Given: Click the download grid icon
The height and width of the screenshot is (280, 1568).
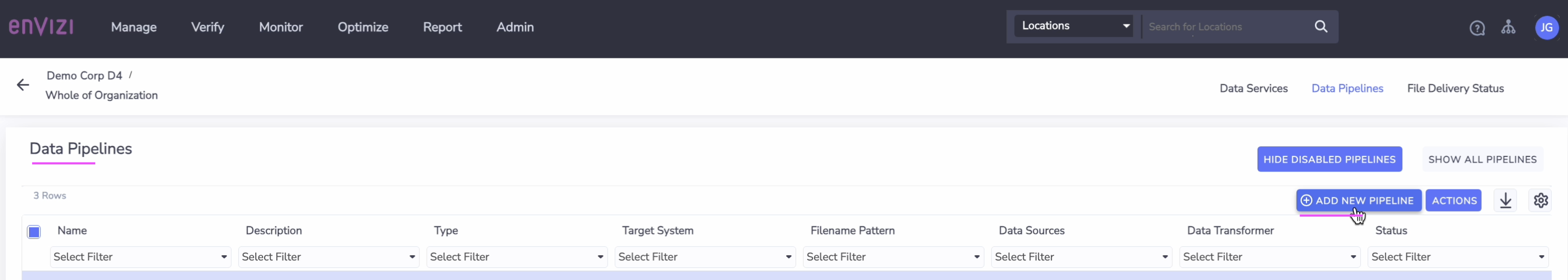Looking at the screenshot, I should click(x=1505, y=200).
